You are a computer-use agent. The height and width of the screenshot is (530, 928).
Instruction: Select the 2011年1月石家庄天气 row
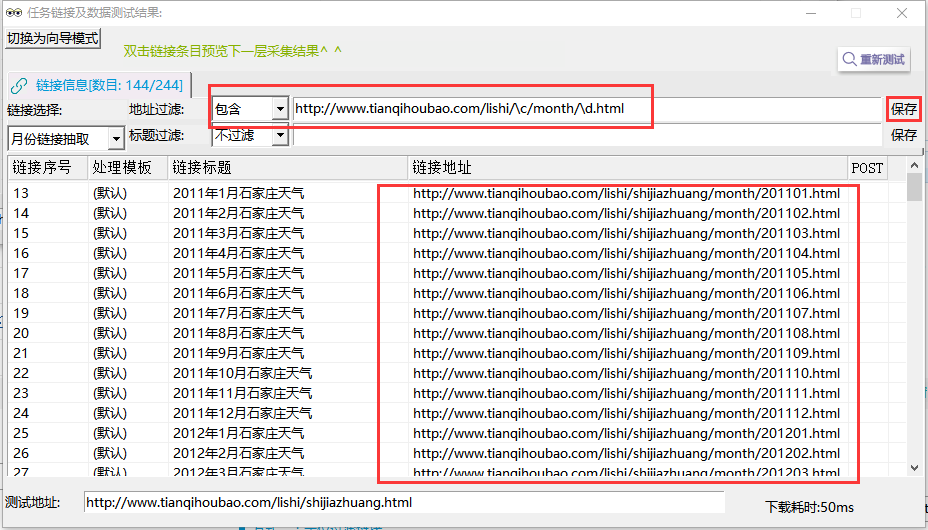[x=238, y=193]
